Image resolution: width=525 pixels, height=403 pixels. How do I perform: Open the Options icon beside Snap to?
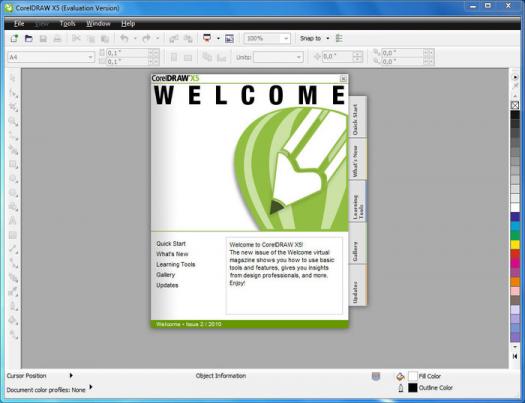tap(339, 38)
